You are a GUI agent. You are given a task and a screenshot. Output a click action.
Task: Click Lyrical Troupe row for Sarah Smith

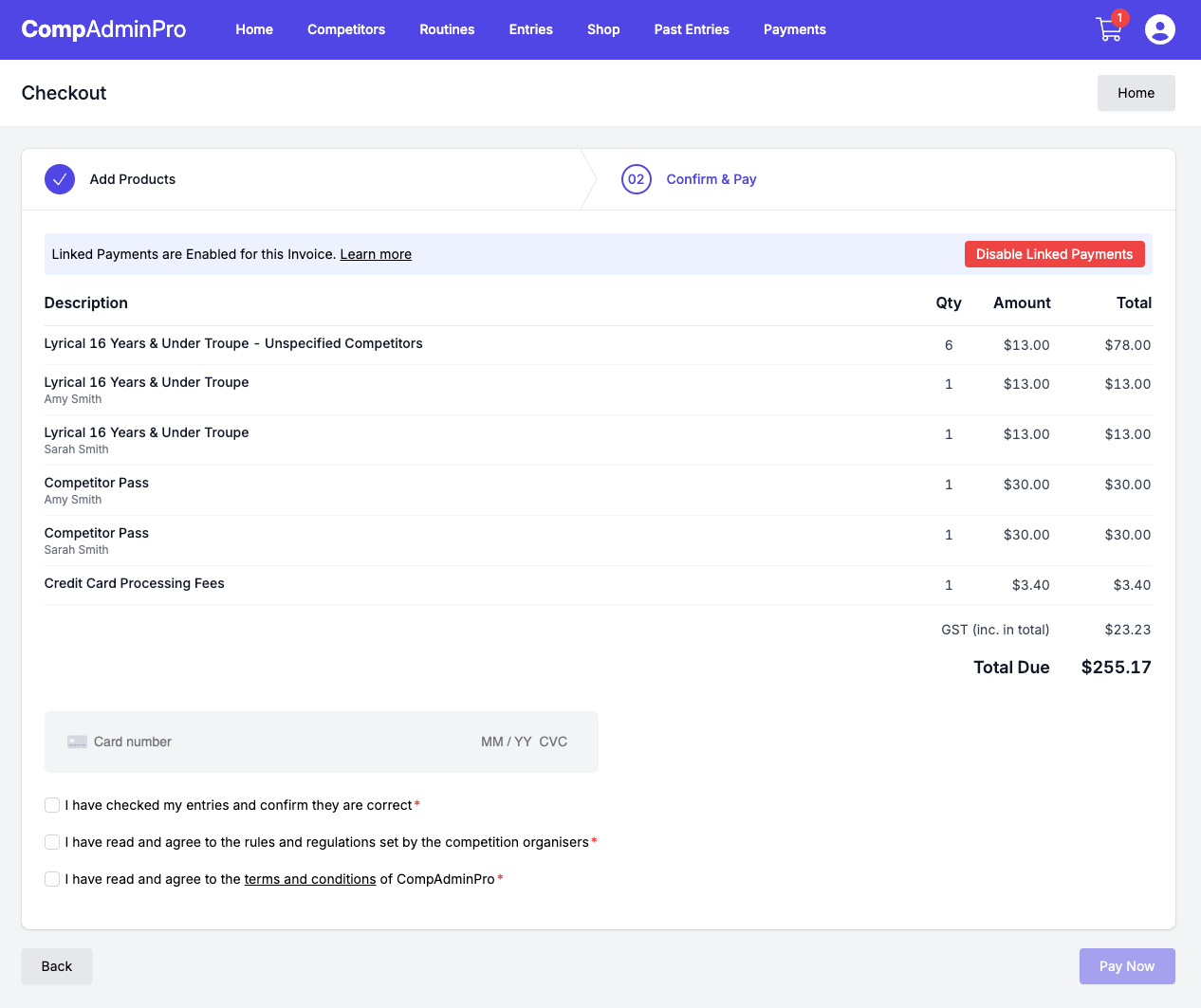[598, 440]
